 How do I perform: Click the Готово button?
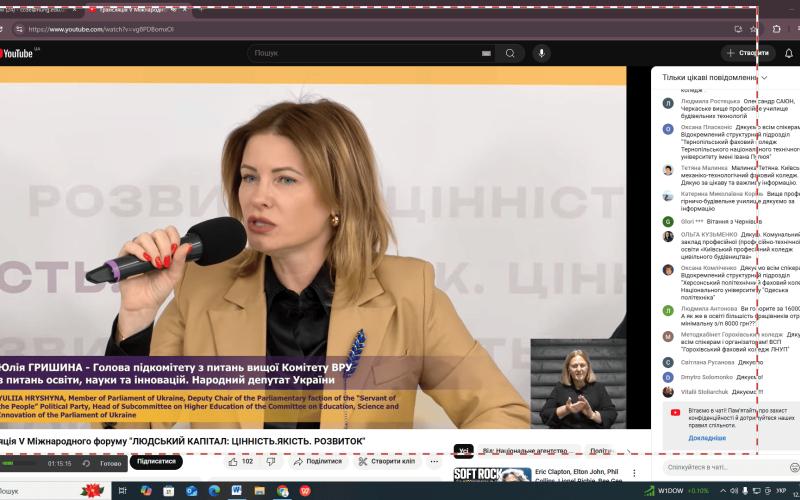click(111, 464)
